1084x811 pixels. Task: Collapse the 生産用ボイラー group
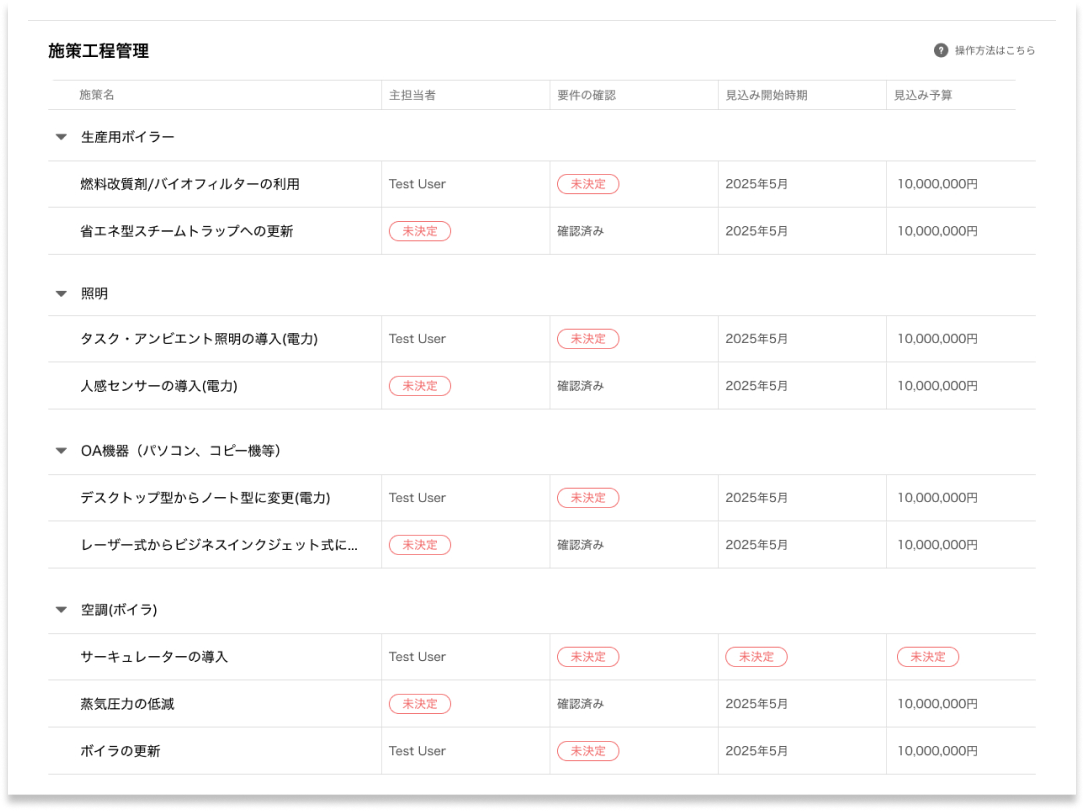tap(61, 137)
